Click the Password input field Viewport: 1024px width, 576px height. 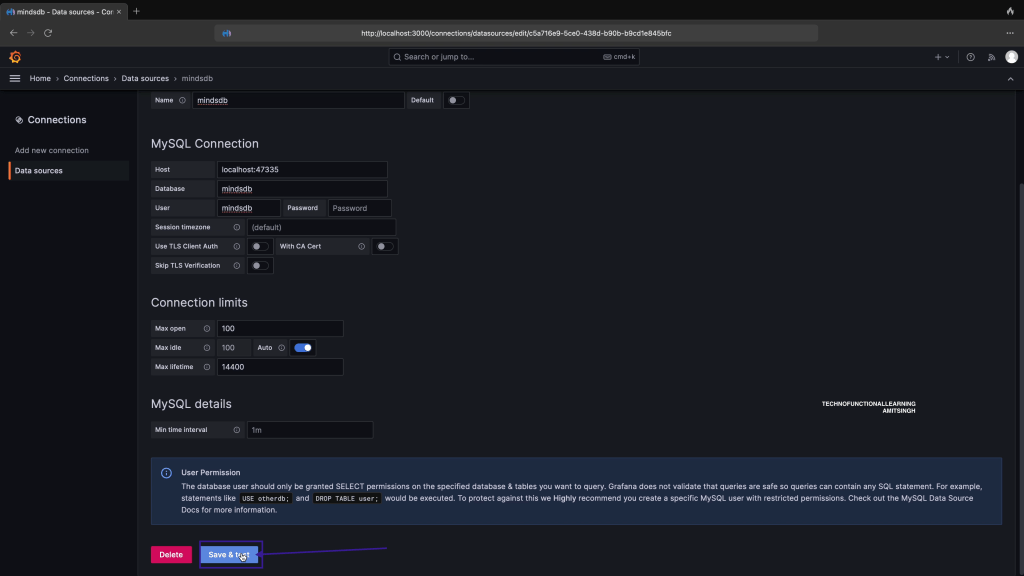click(x=361, y=208)
